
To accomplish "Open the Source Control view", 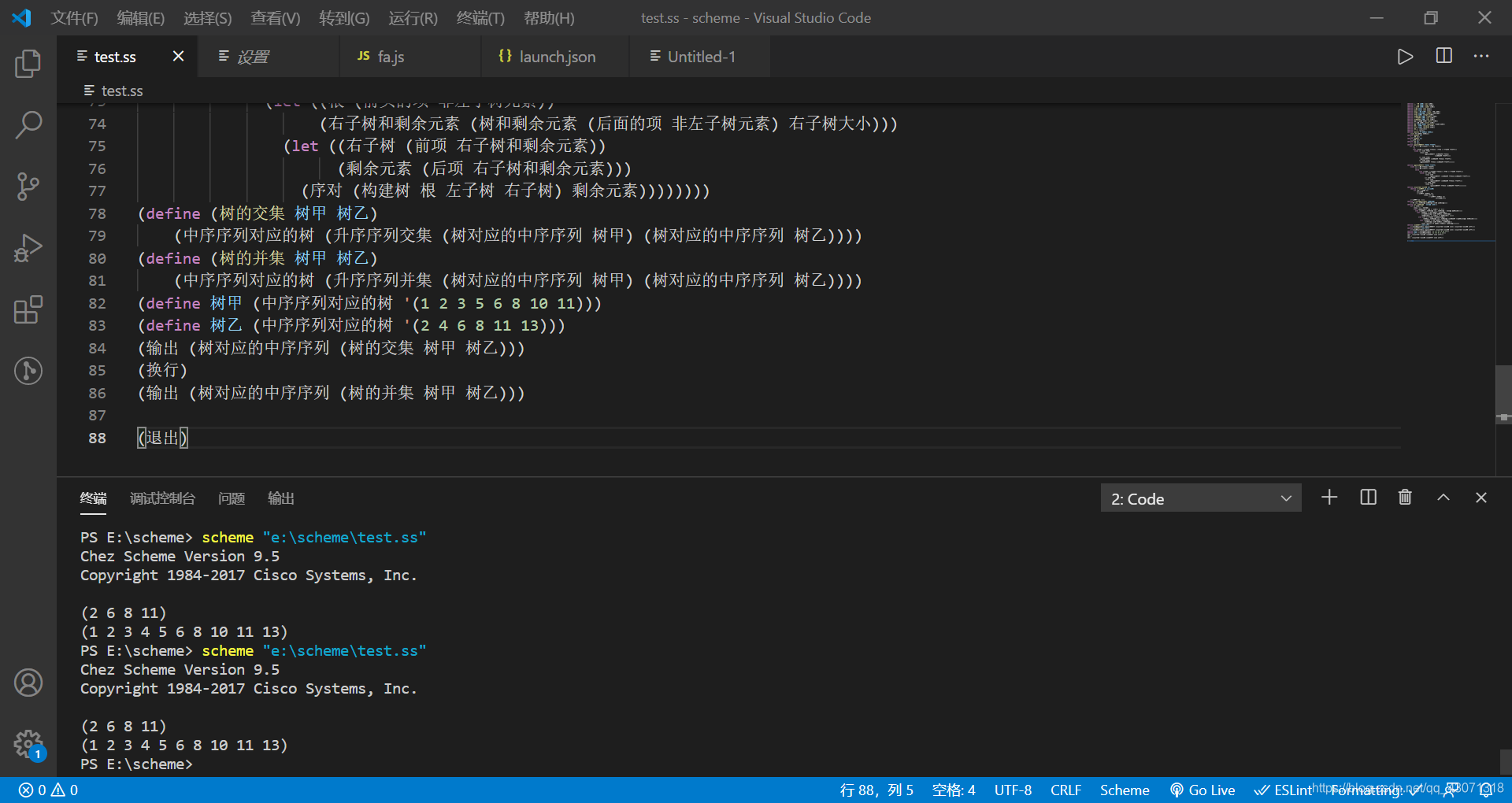I will pyautogui.click(x=28, y=187).
